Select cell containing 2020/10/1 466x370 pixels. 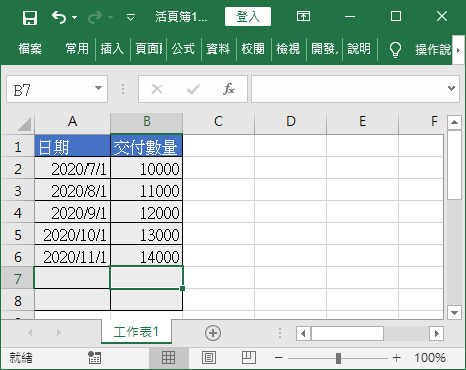72,234
